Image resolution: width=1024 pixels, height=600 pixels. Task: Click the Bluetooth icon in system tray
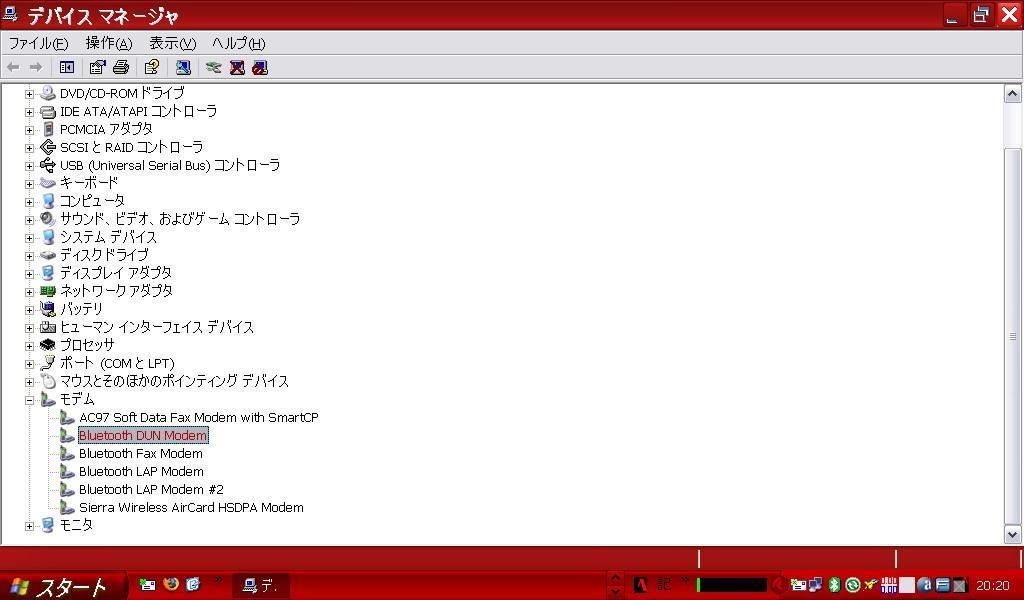coord(834,585)
